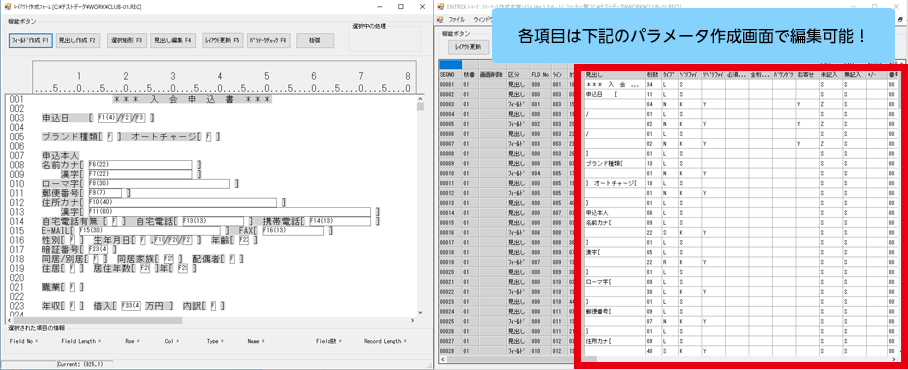Click the フィールド作成 F1 button
The width and height of the screenshot is (908, 370).
31,41
